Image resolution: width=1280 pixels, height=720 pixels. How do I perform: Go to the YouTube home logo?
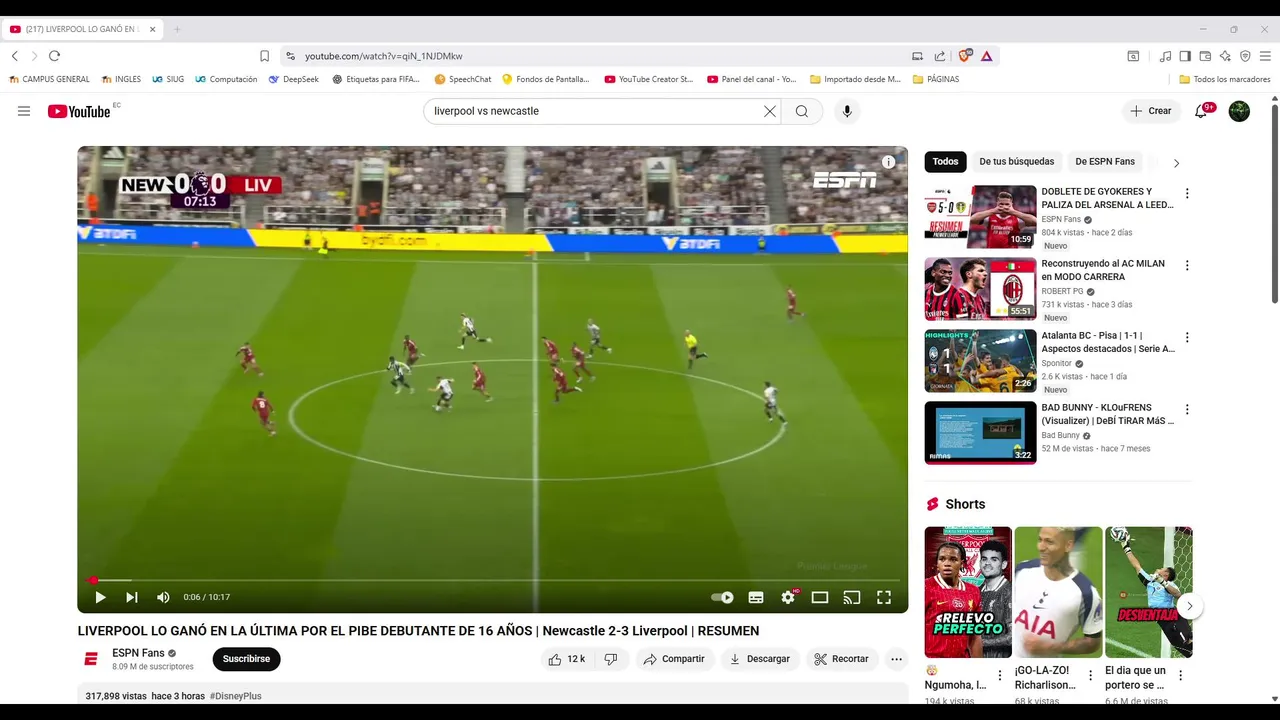(79, 111)
